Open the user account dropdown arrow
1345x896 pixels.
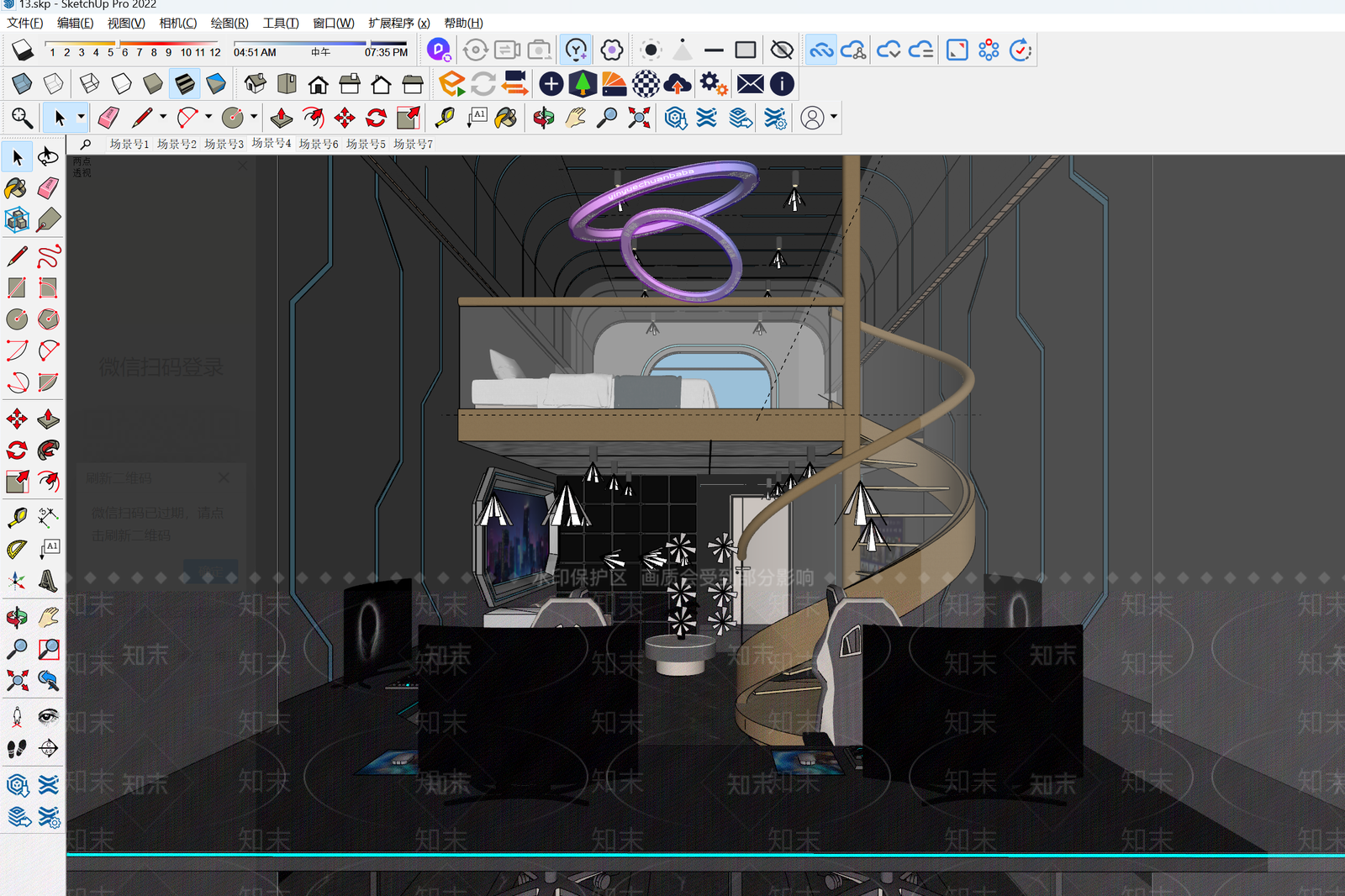click(x=834, y=118)
